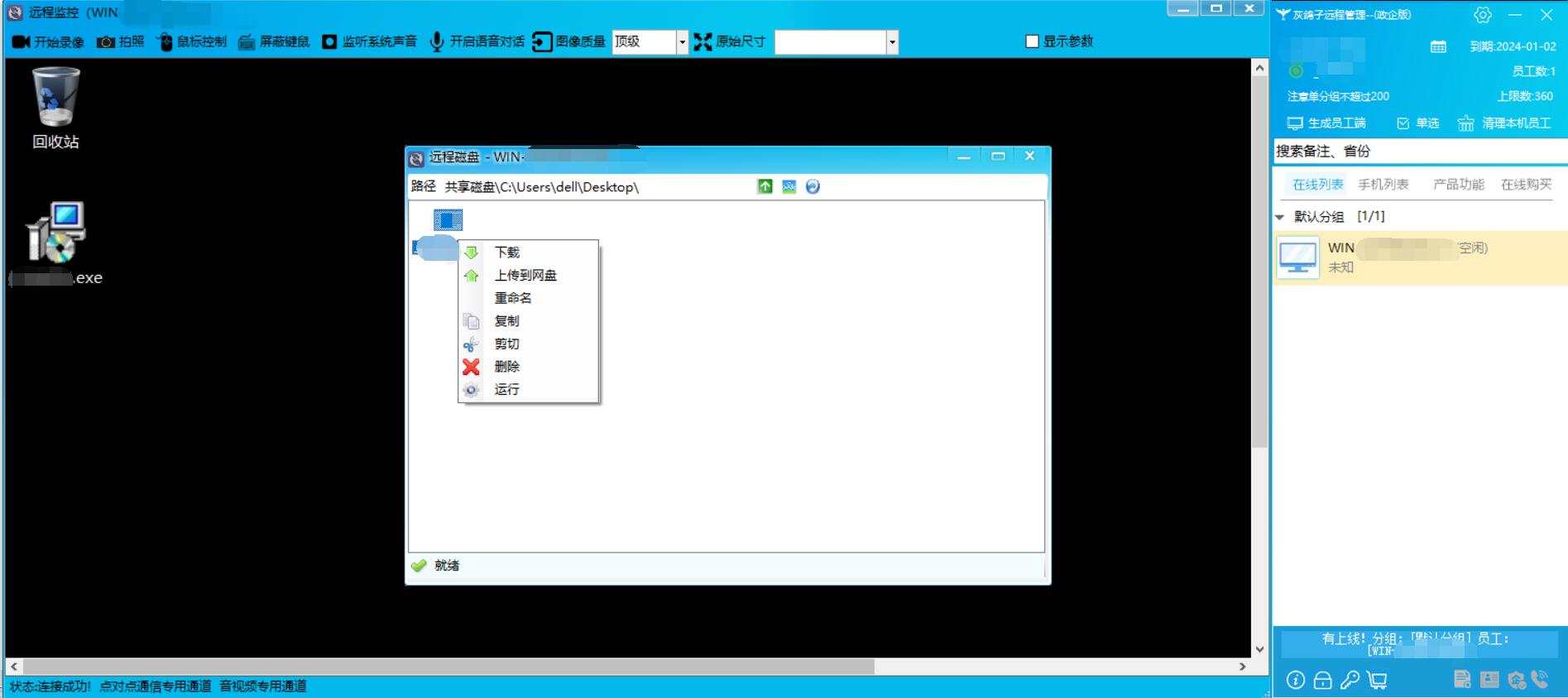
Task: Open settings gear in 灰鸽子 panel
Action: coord(1482,15)
